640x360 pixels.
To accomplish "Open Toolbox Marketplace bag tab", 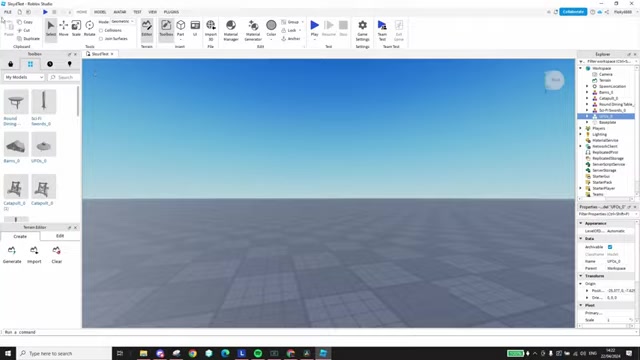I will (11, 64).
